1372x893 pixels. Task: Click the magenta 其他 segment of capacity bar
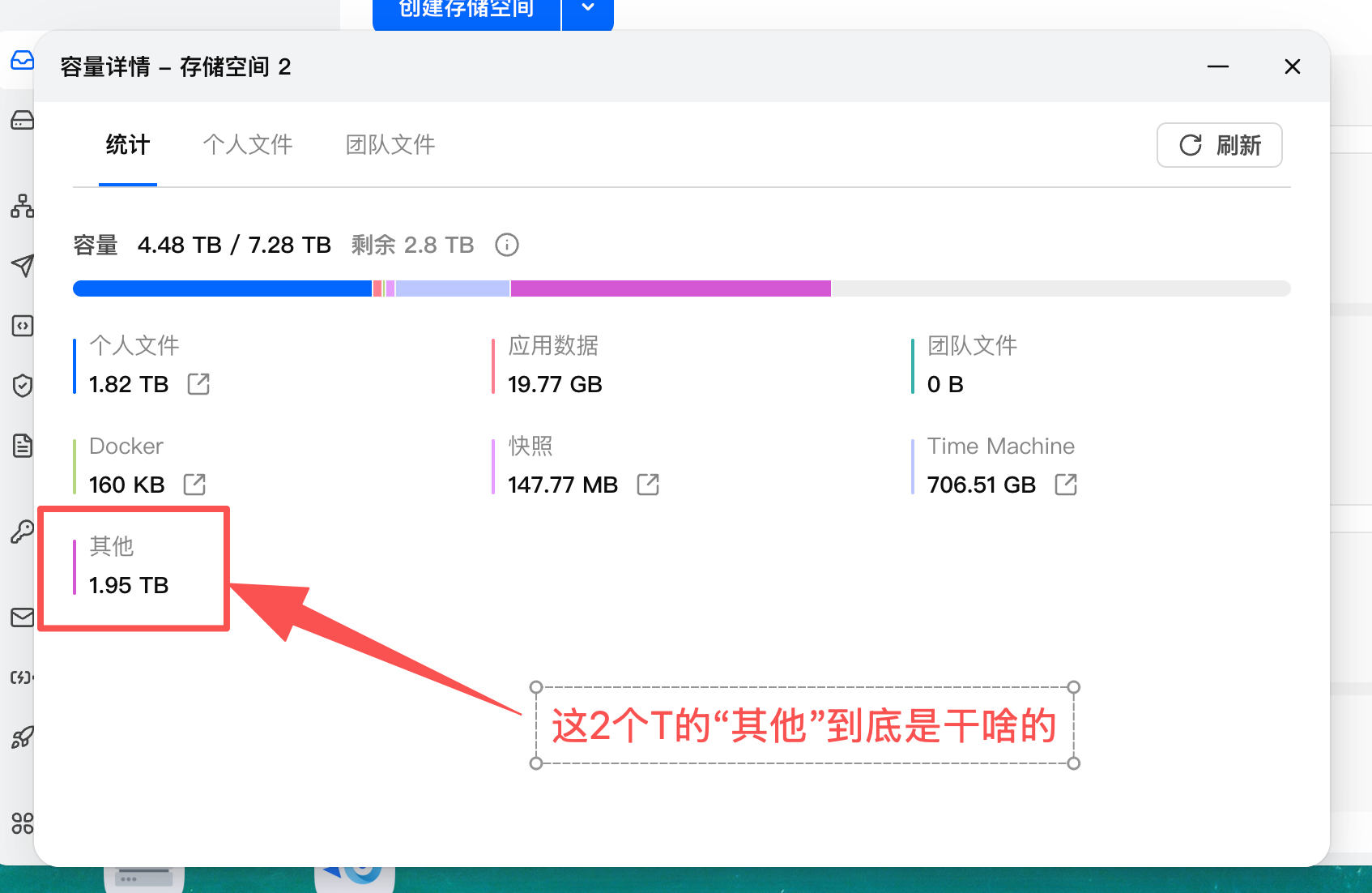coord(671,288)
